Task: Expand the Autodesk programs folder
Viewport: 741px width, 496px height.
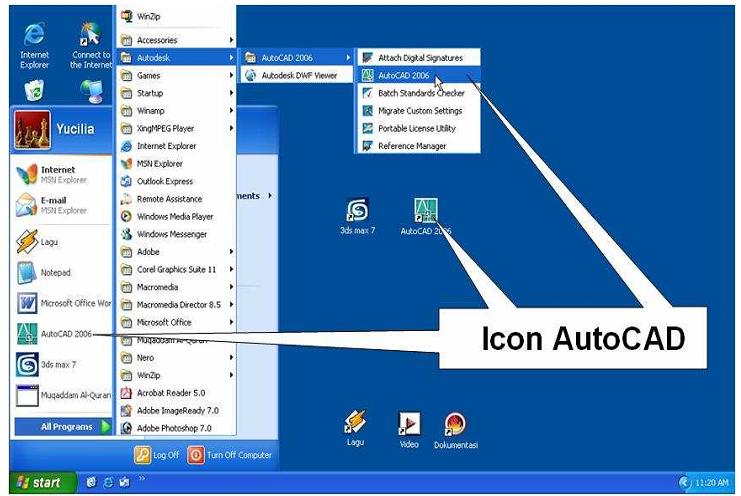Action: [177, 58]
